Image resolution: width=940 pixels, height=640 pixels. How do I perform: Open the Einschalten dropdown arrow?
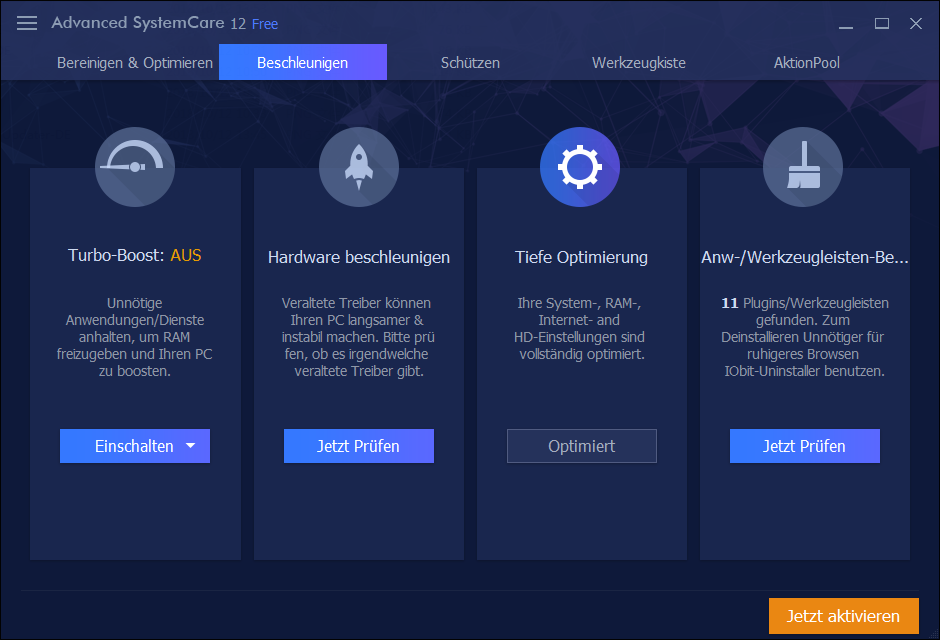[x=191, y=446]
